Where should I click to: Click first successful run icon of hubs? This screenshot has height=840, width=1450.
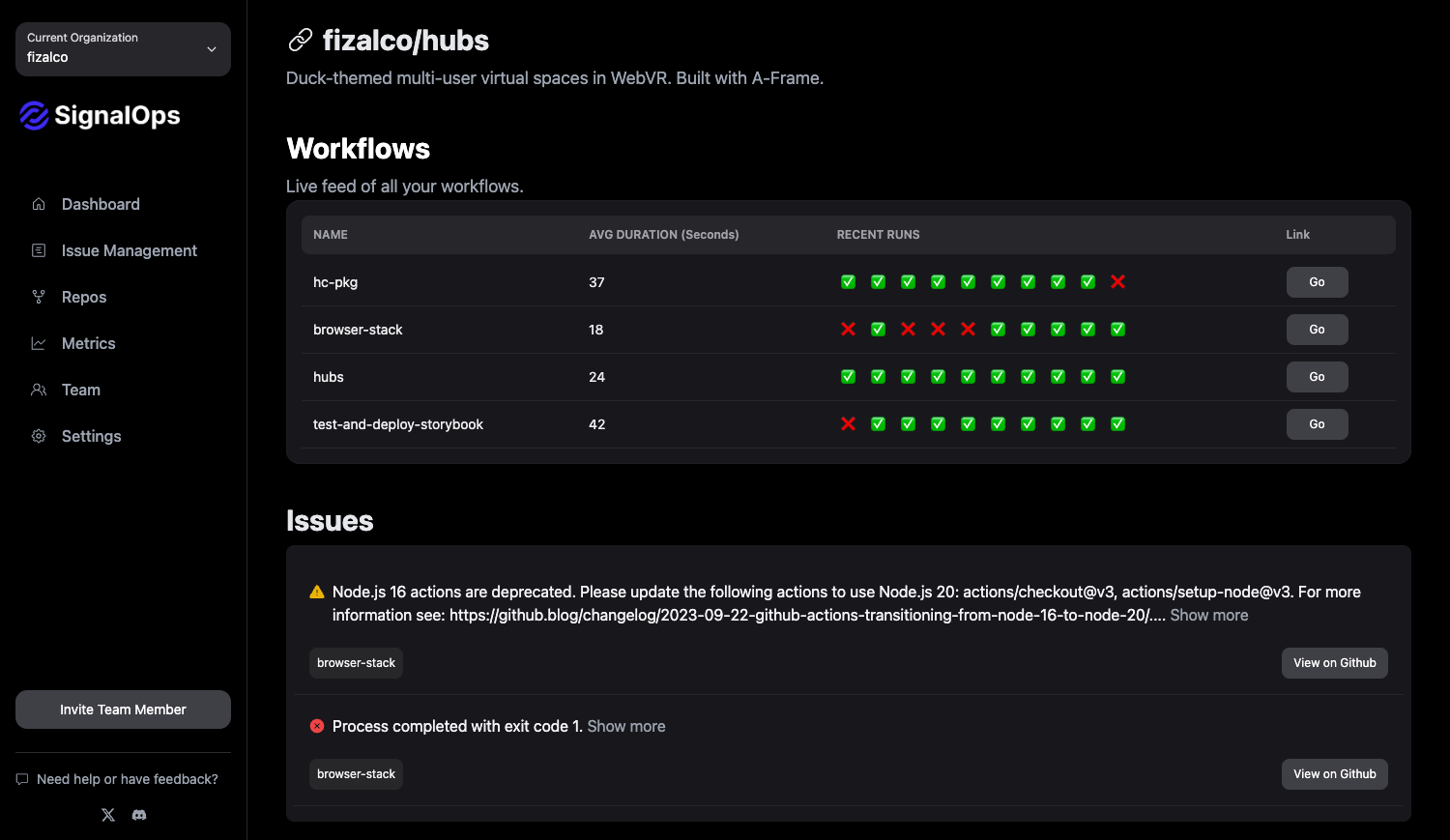click(848, 376)
